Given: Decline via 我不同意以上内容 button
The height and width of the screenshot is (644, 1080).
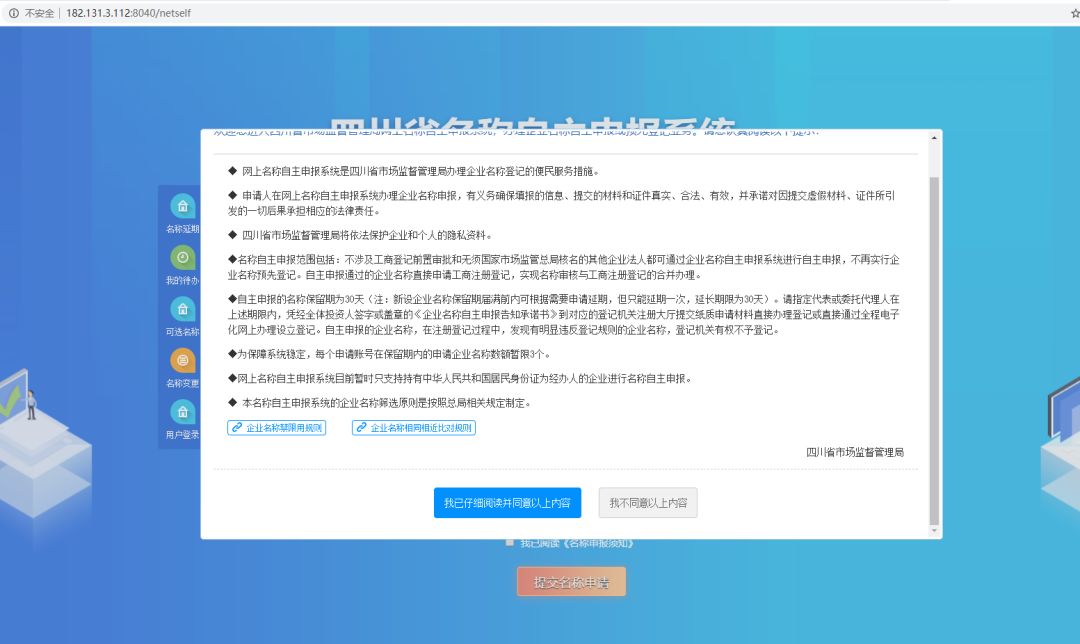Looking at the screenshot, I should (648, 503).
